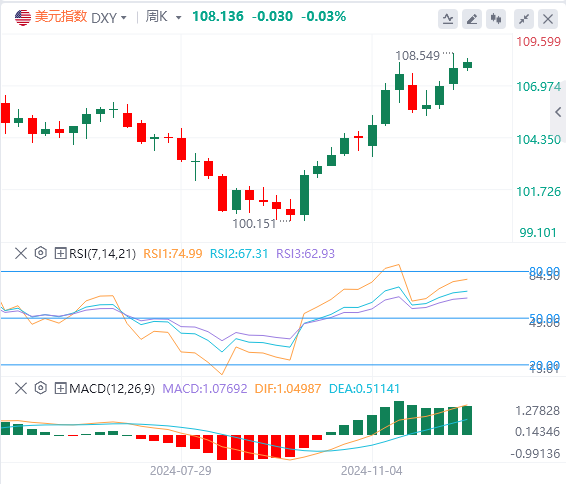Expand the right side panel arrow
Viewport: 566px width, 484px height.
[x=558, y=112]
